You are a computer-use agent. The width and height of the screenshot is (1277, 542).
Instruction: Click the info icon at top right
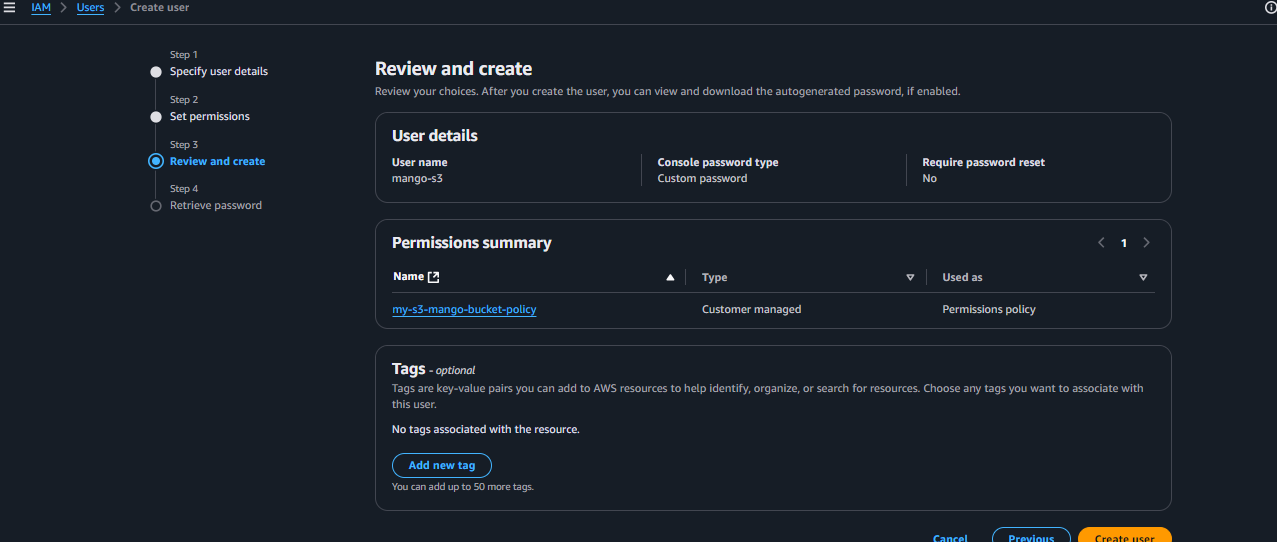click(1270, 8)
